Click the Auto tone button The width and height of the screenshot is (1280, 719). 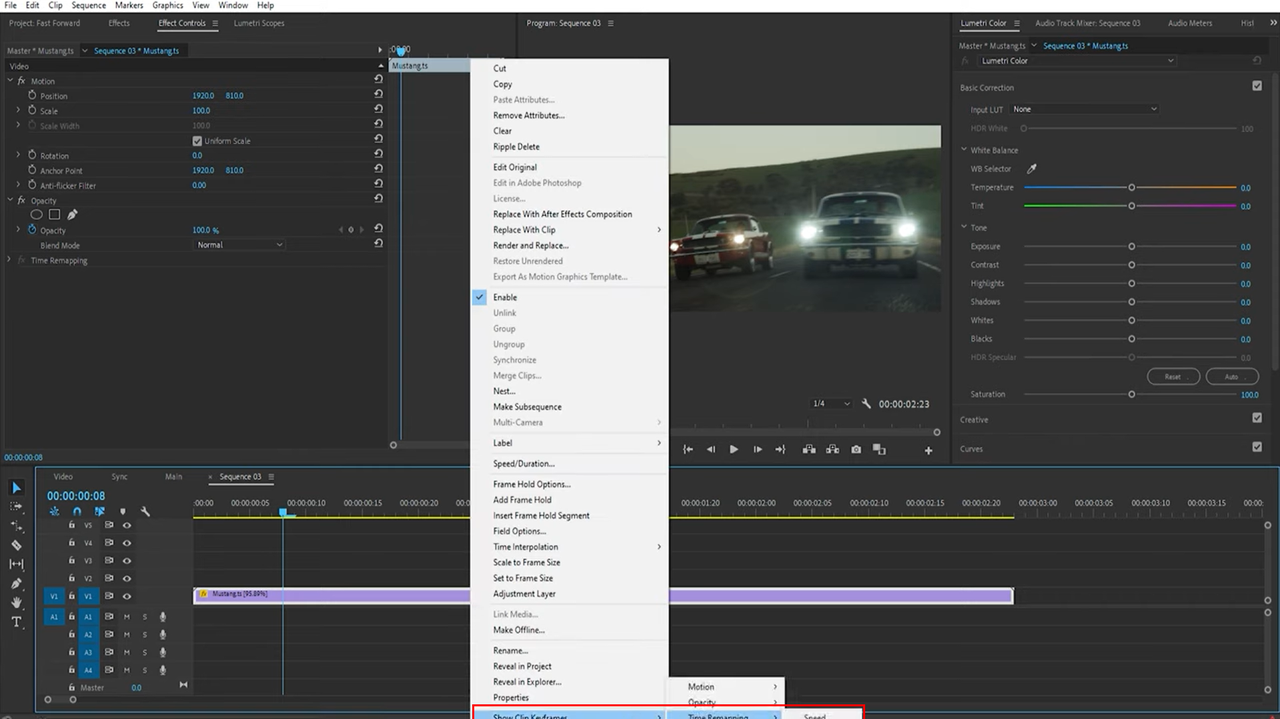tap(1231, 376)
